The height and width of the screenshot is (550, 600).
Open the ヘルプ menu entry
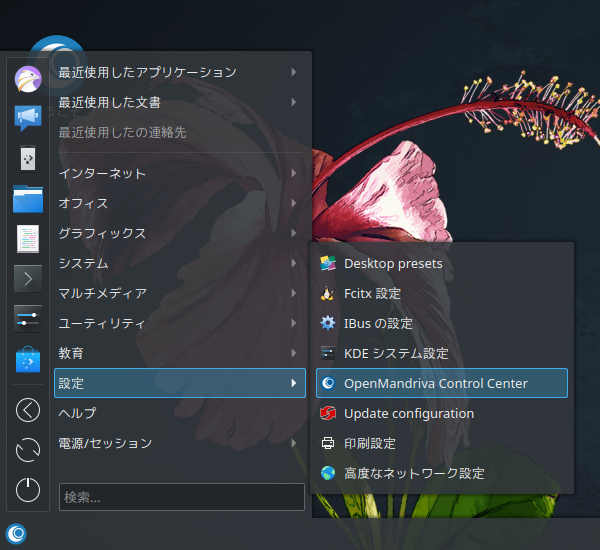[x=180, y=413]
